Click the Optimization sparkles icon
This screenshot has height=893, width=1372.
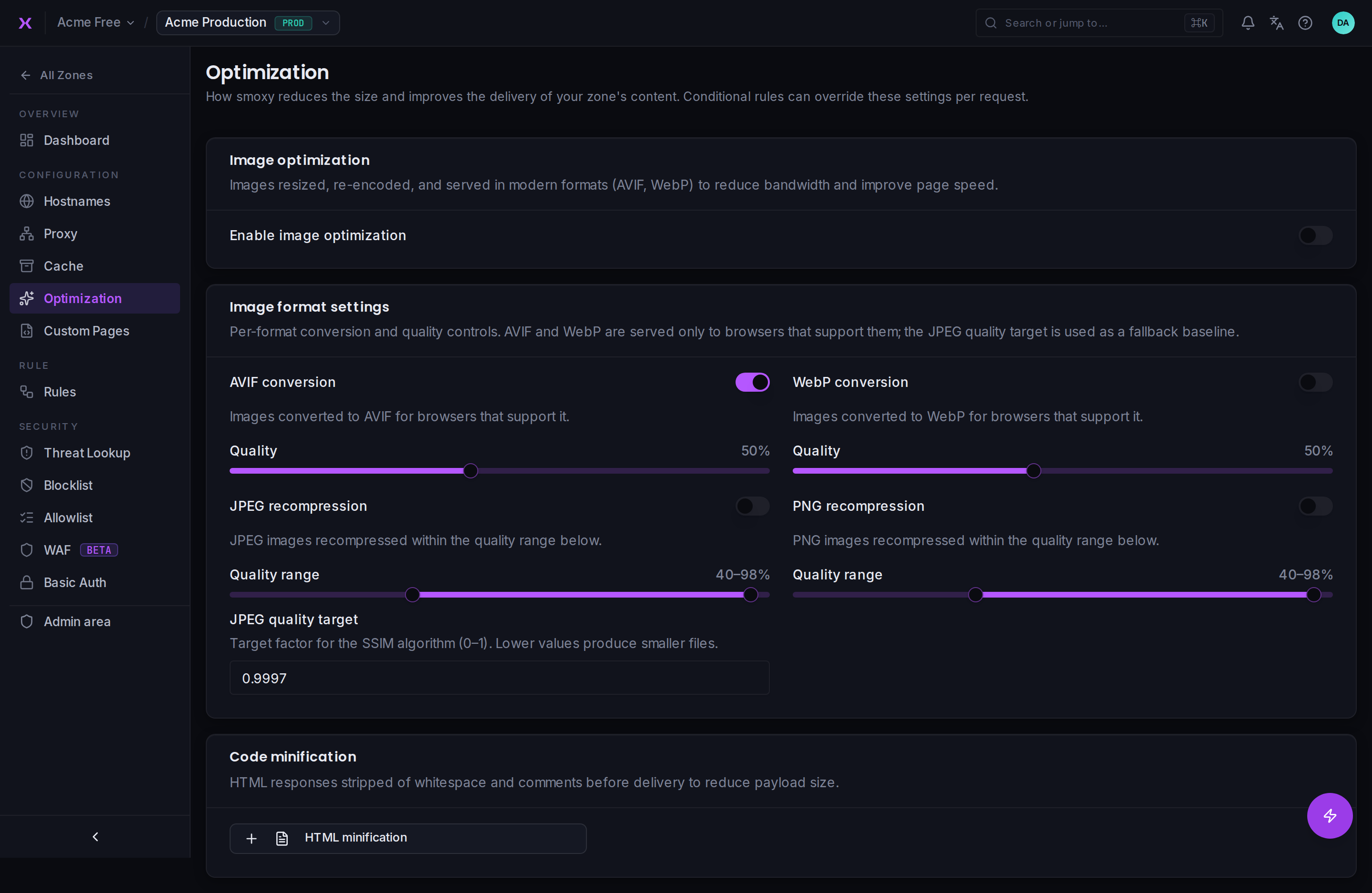pyautogui.click(x=27, y=298)
